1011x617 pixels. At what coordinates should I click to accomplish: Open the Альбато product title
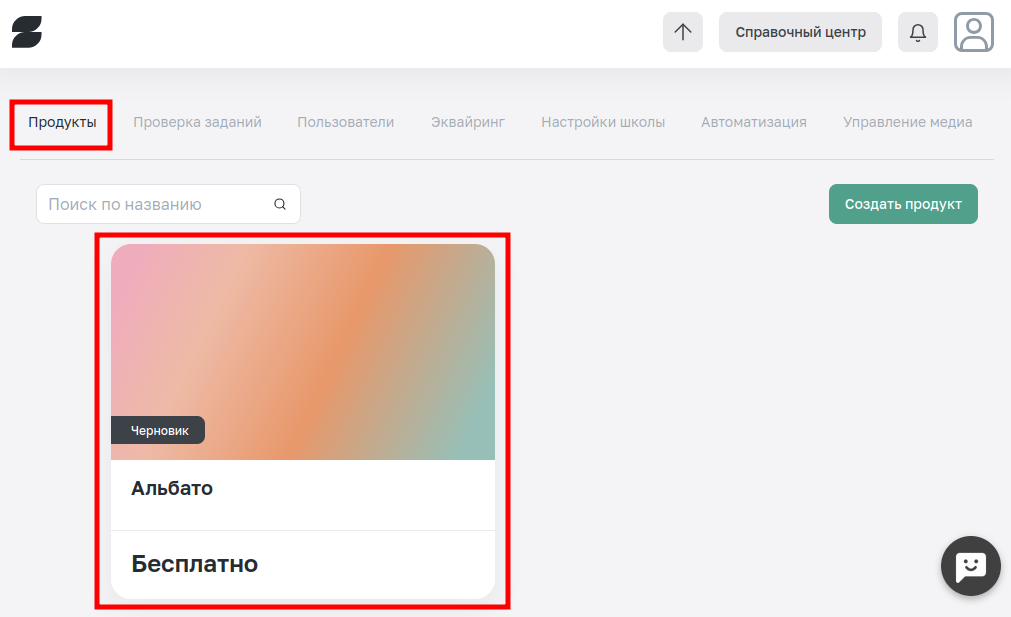172,489
